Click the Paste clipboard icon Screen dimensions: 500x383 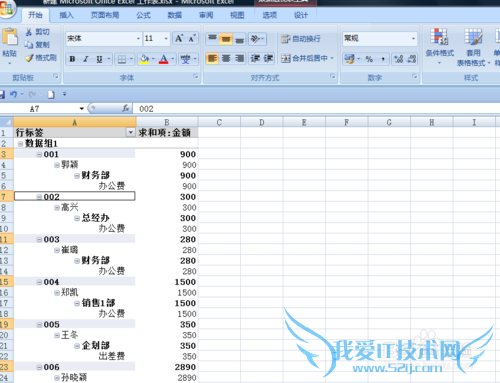click(x=10, y=37)
